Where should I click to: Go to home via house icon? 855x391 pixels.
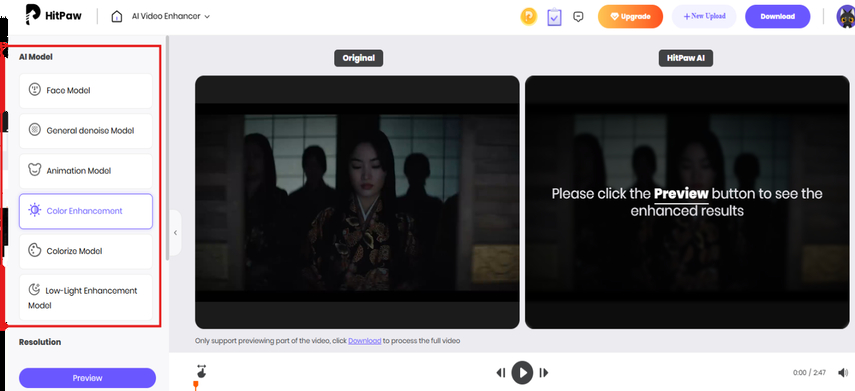117,16
